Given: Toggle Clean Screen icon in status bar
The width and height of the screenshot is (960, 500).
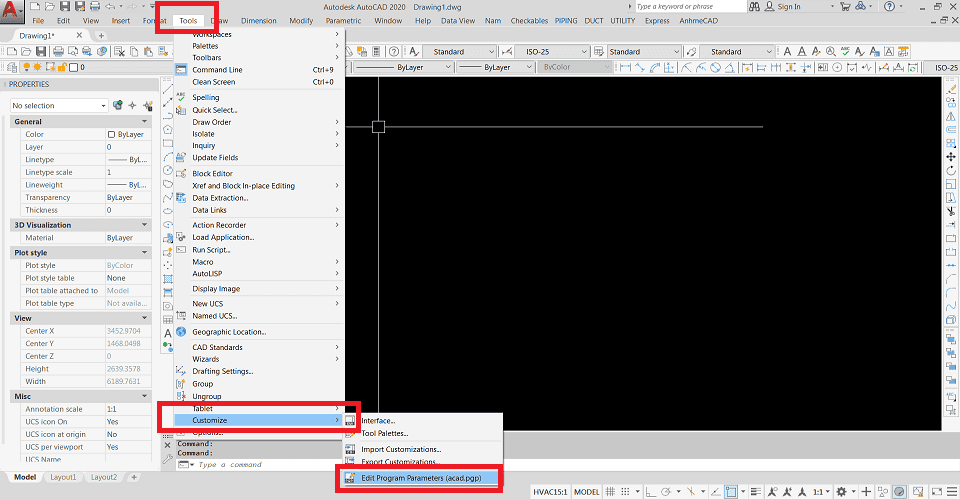Looking at the screenshot, I should point(937,491).
